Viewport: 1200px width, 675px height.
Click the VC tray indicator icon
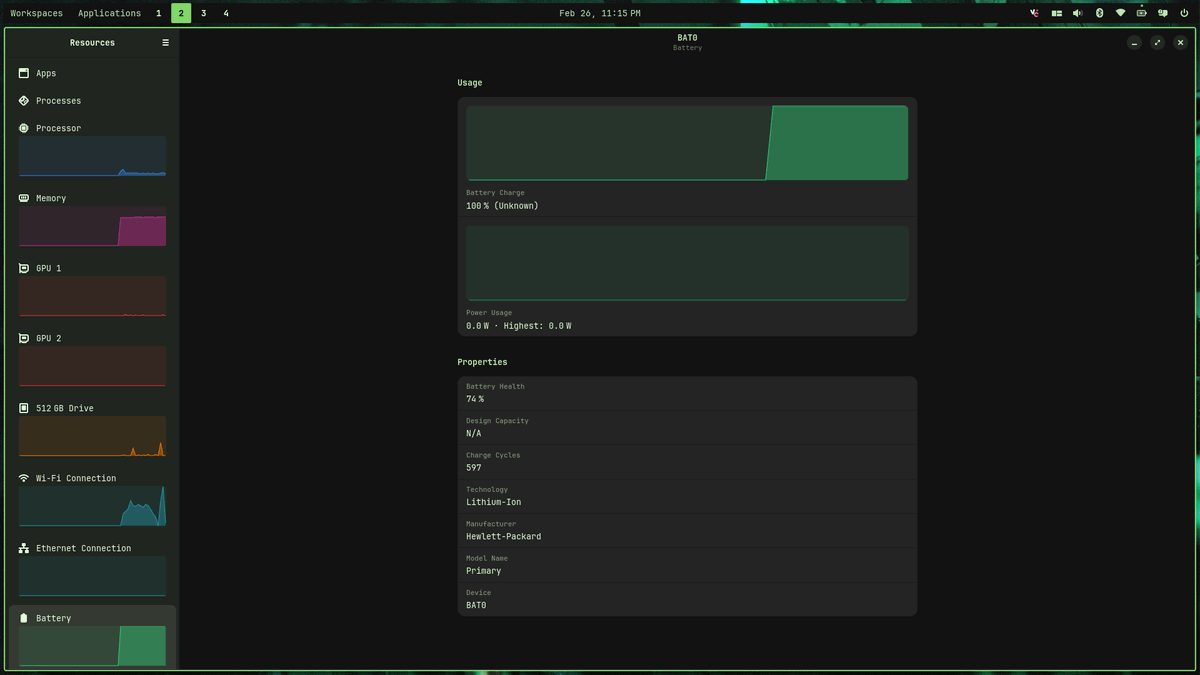pyautogui.click(x=1034, y=13)
